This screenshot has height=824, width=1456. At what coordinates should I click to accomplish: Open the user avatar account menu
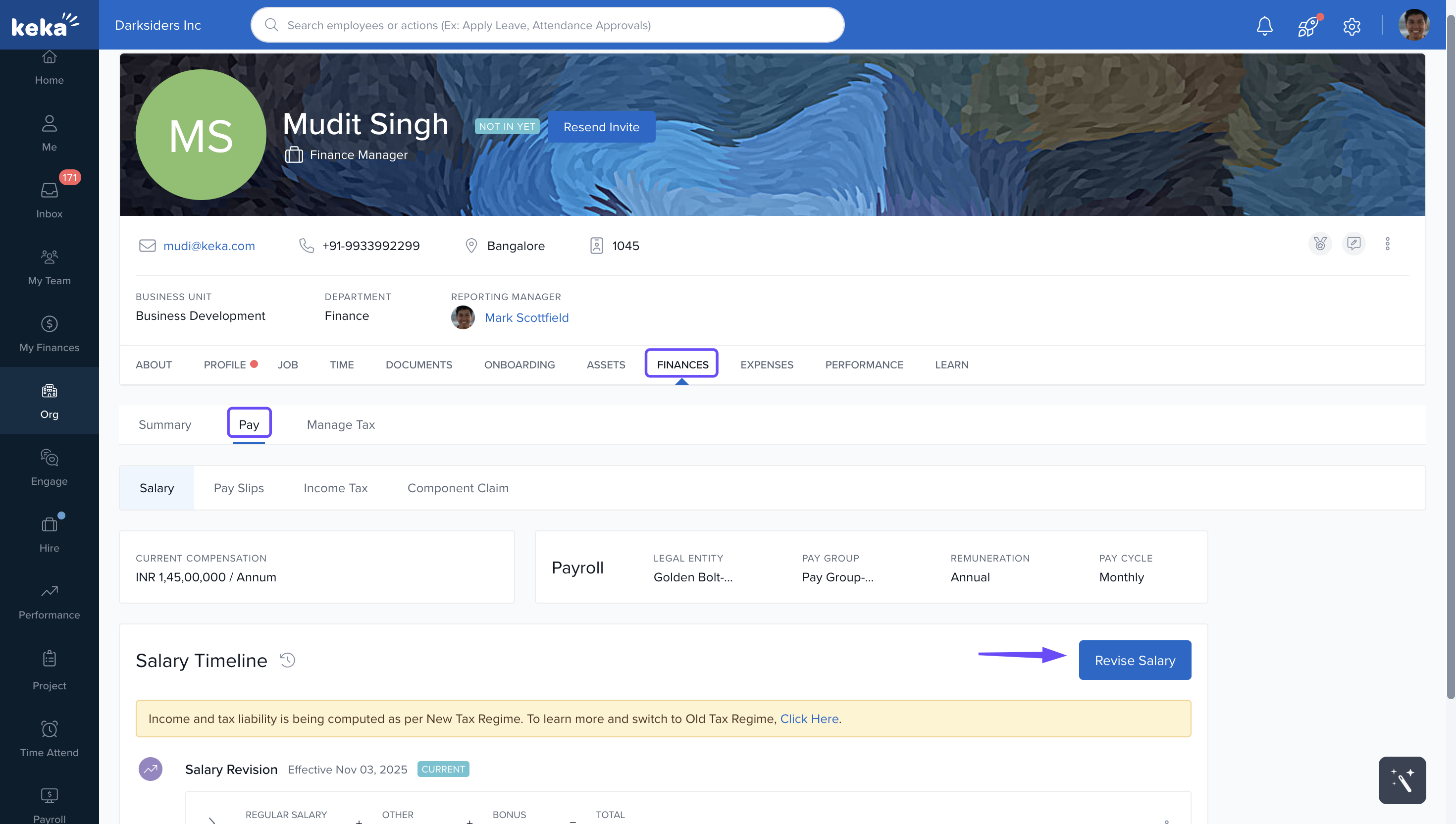click(1413, 25)
